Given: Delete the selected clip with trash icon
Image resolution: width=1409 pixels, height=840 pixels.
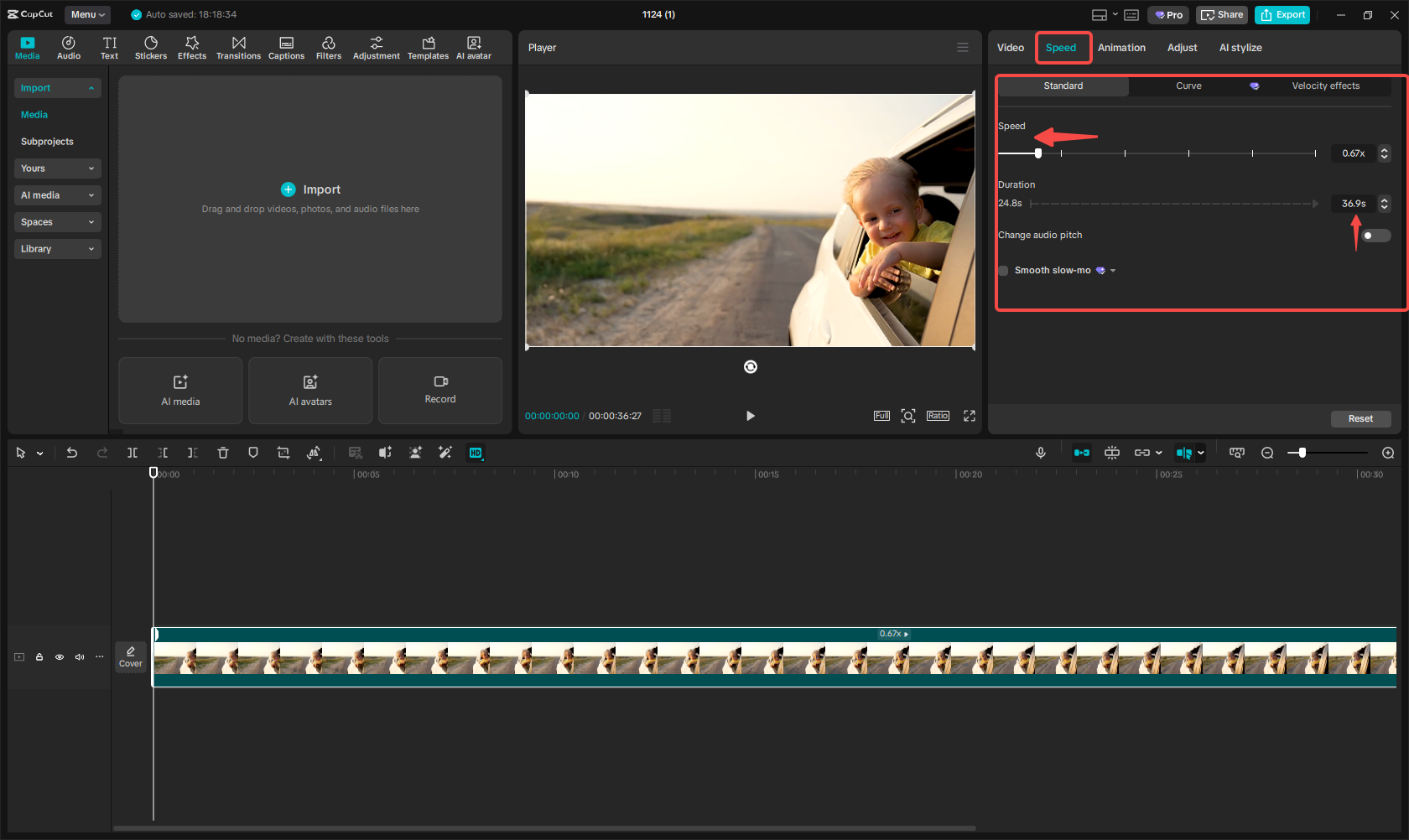Looking at the screenshot, I should [x=223, y=453].
